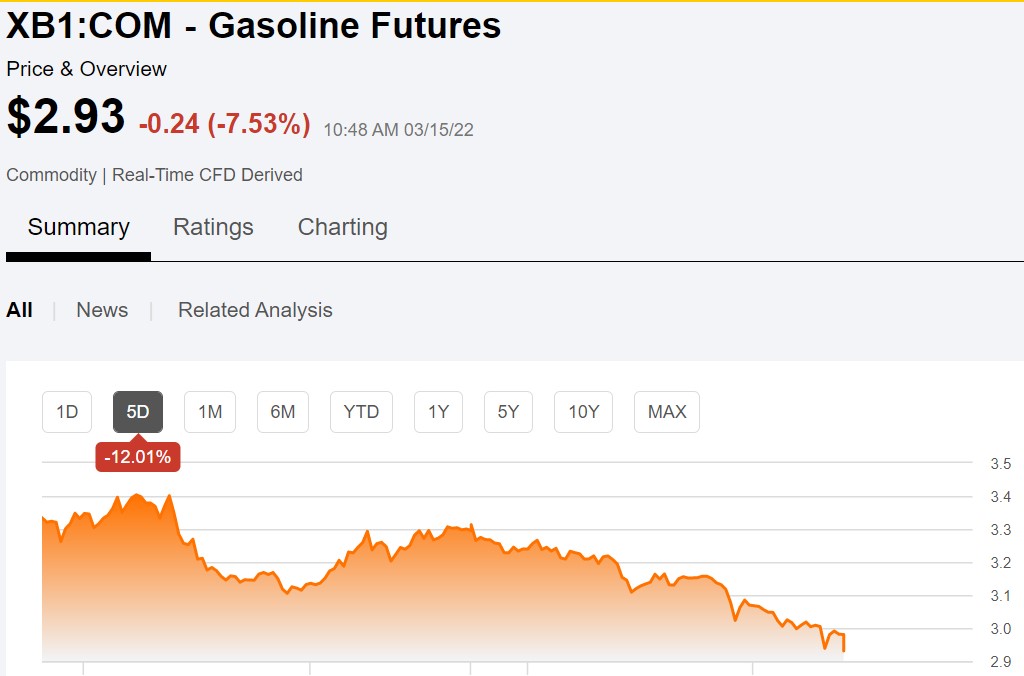
Task: Switch chart to 6M range
Action: tap(283, 412)
